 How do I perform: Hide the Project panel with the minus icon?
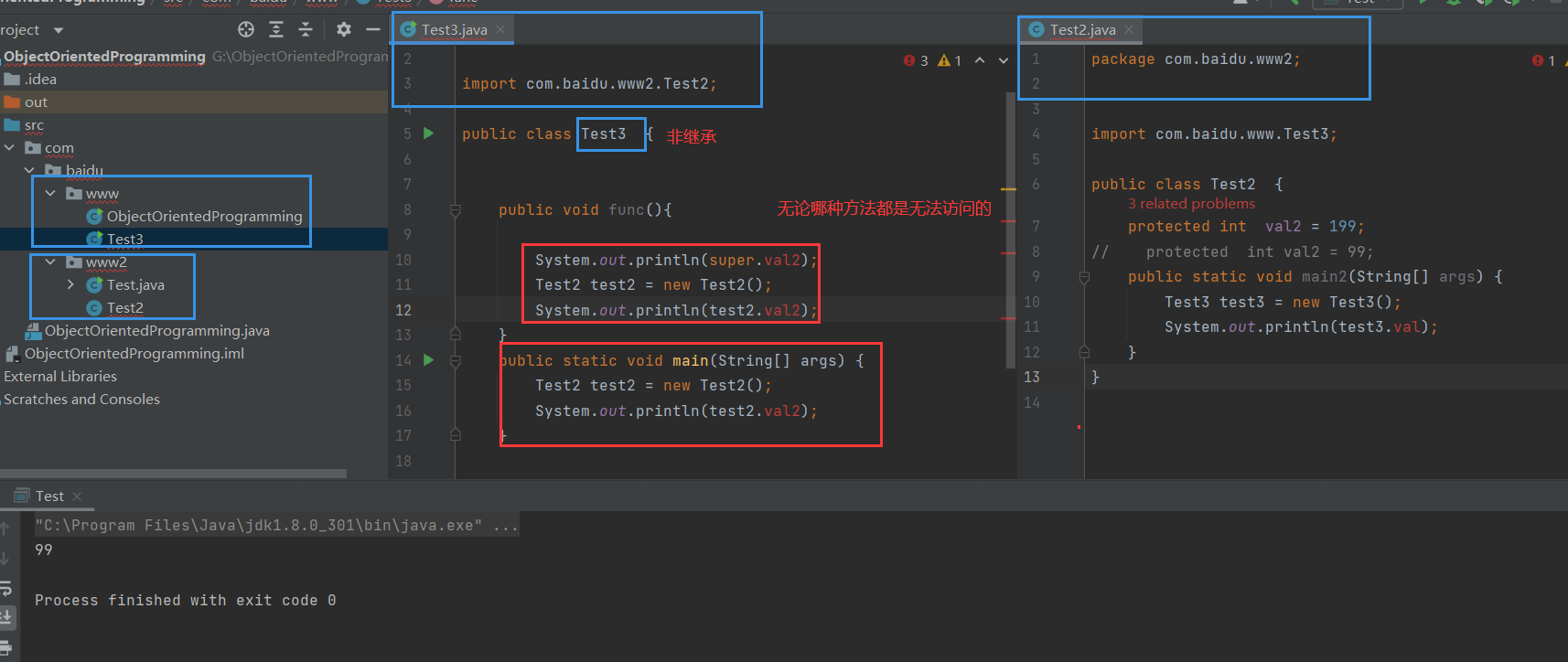(373, 29)
